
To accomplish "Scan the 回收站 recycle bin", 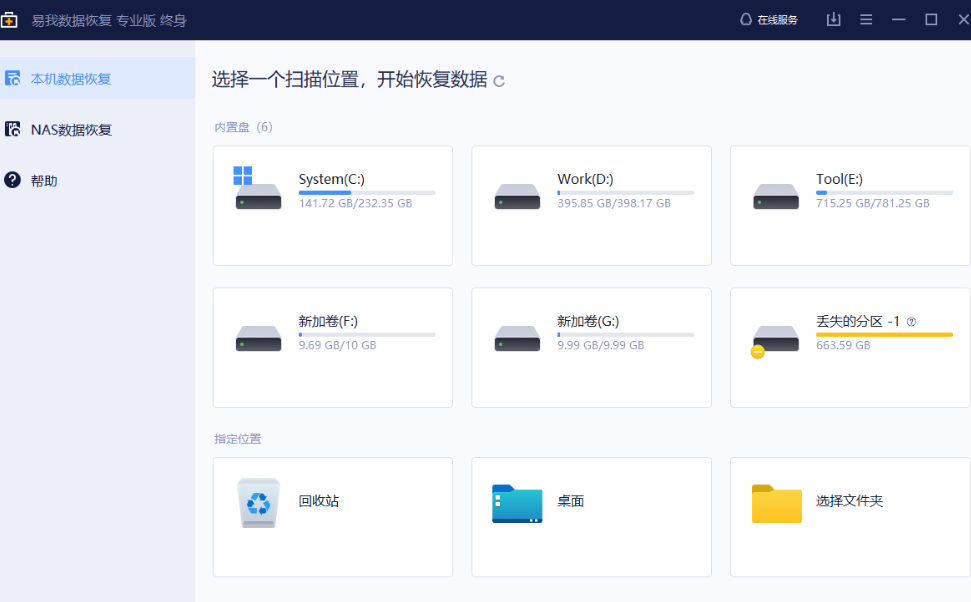I will (x=332, y=517).
